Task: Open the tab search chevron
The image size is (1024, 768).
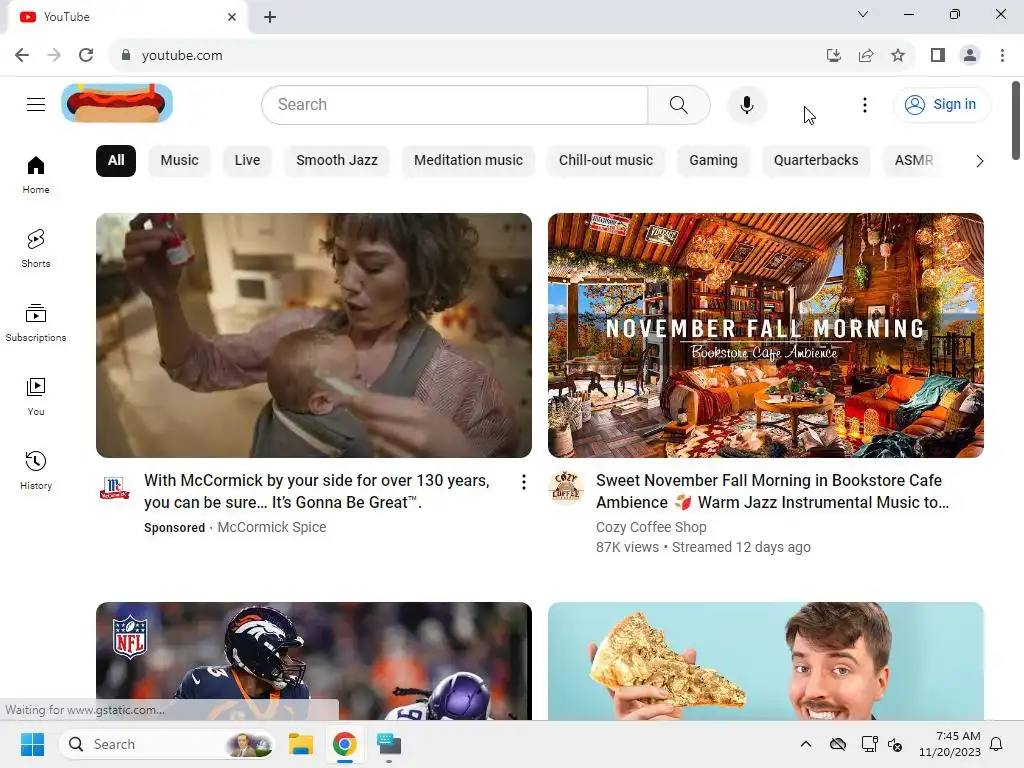Action: pyautogui.click(x=863, y=14)
